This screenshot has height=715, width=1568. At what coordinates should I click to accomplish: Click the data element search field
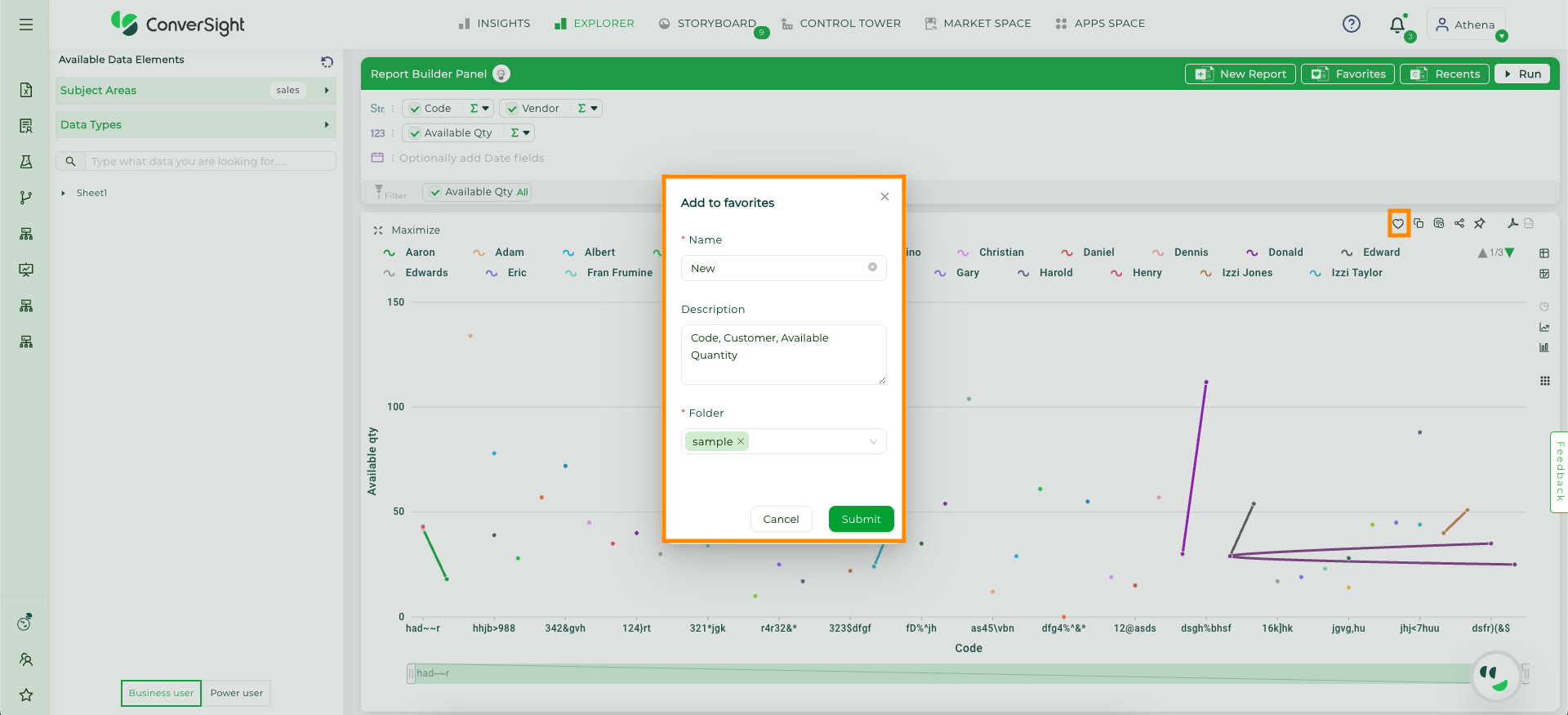click(211, 162)
